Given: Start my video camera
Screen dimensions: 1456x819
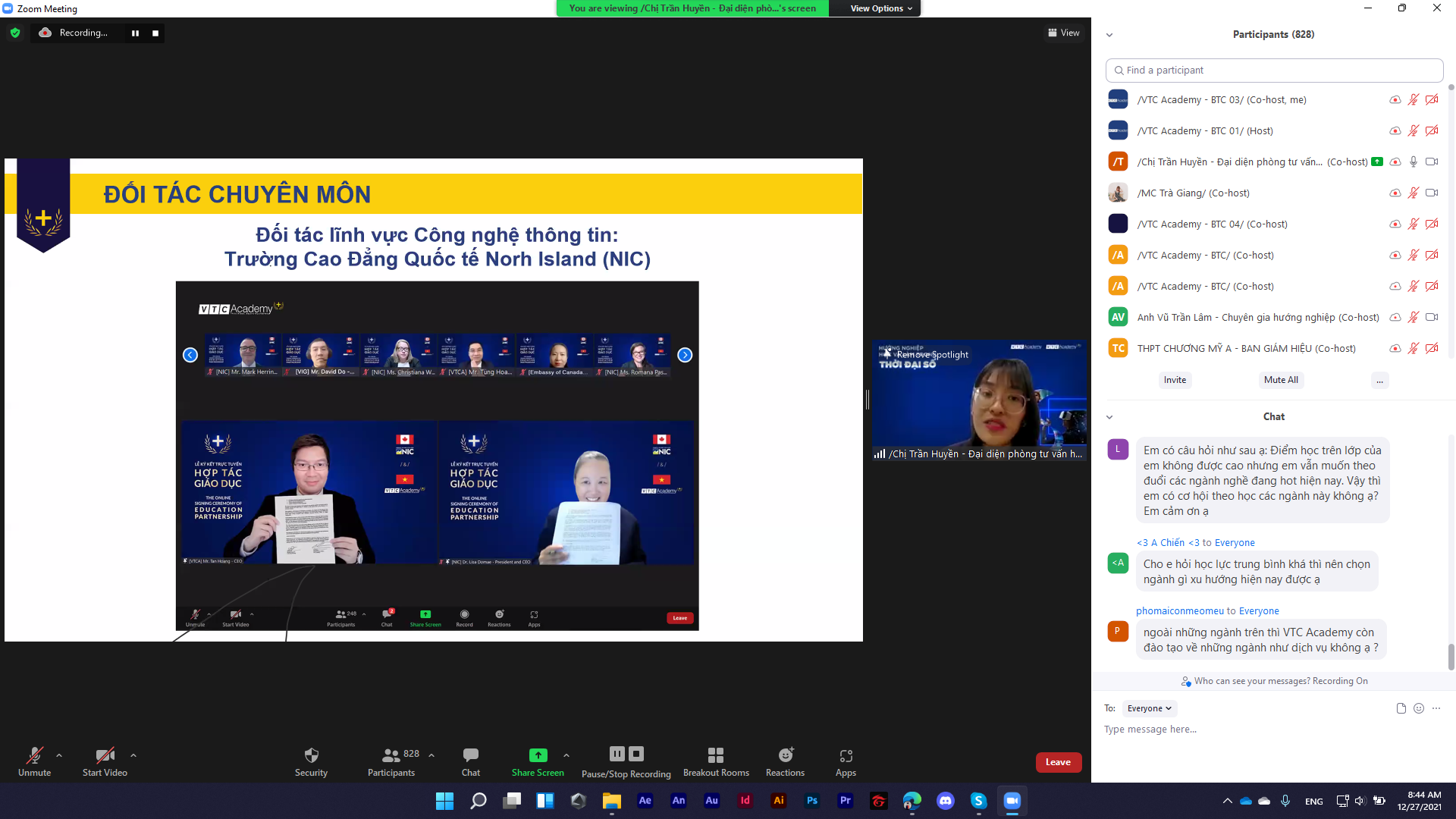Looking at the screenshot, I should [x=105, y=761].
